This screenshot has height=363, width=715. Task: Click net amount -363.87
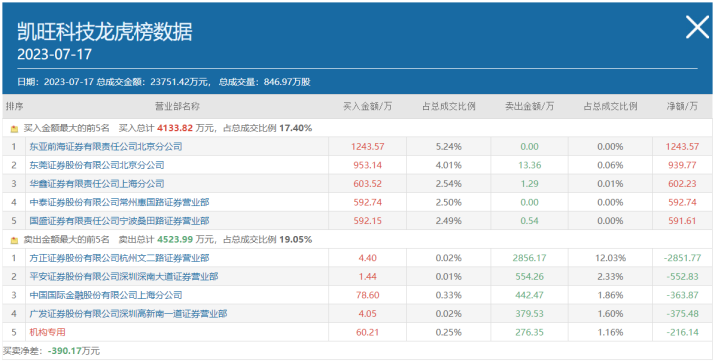682,295
